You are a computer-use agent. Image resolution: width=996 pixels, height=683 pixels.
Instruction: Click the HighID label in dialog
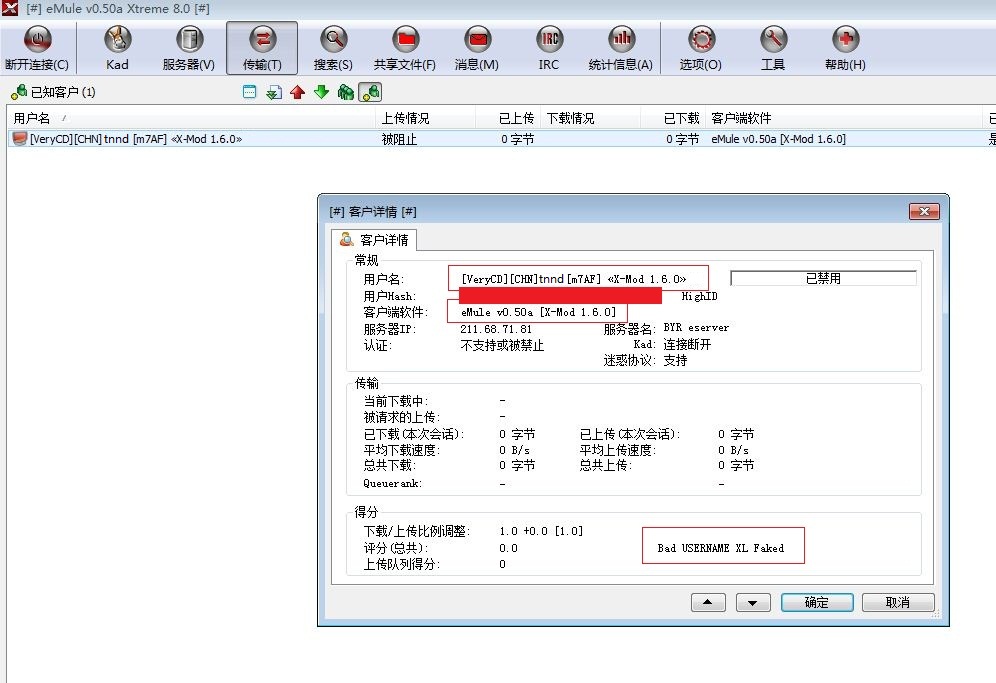[699, 297]
